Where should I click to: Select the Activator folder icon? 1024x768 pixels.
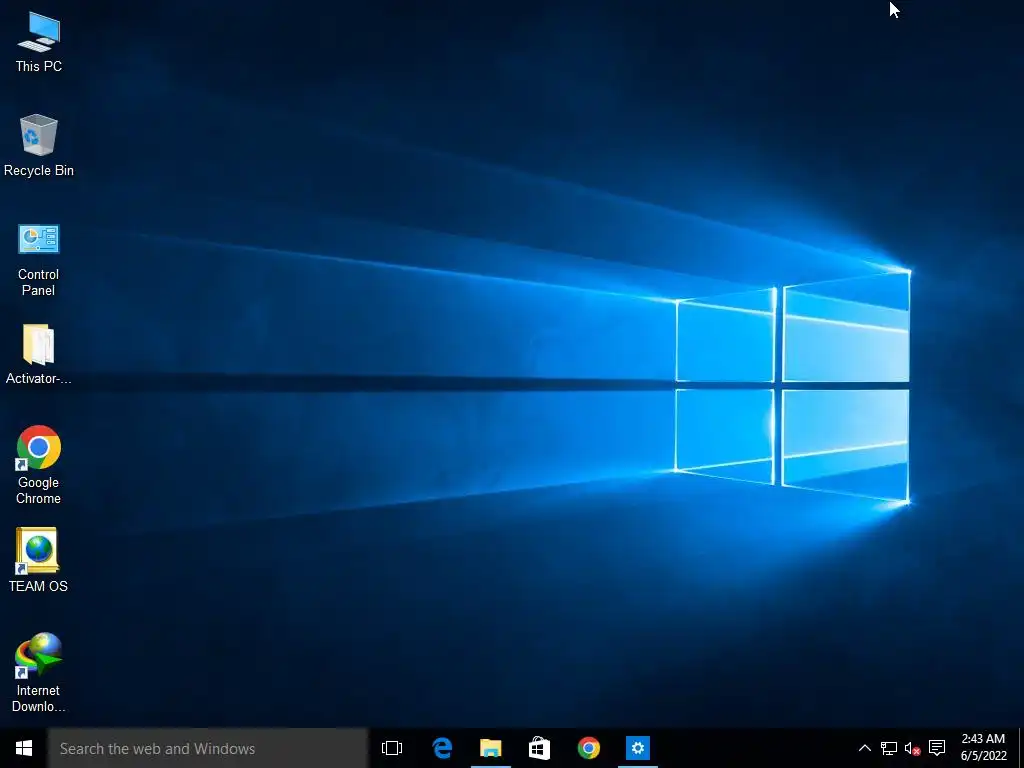click(39, 354)
